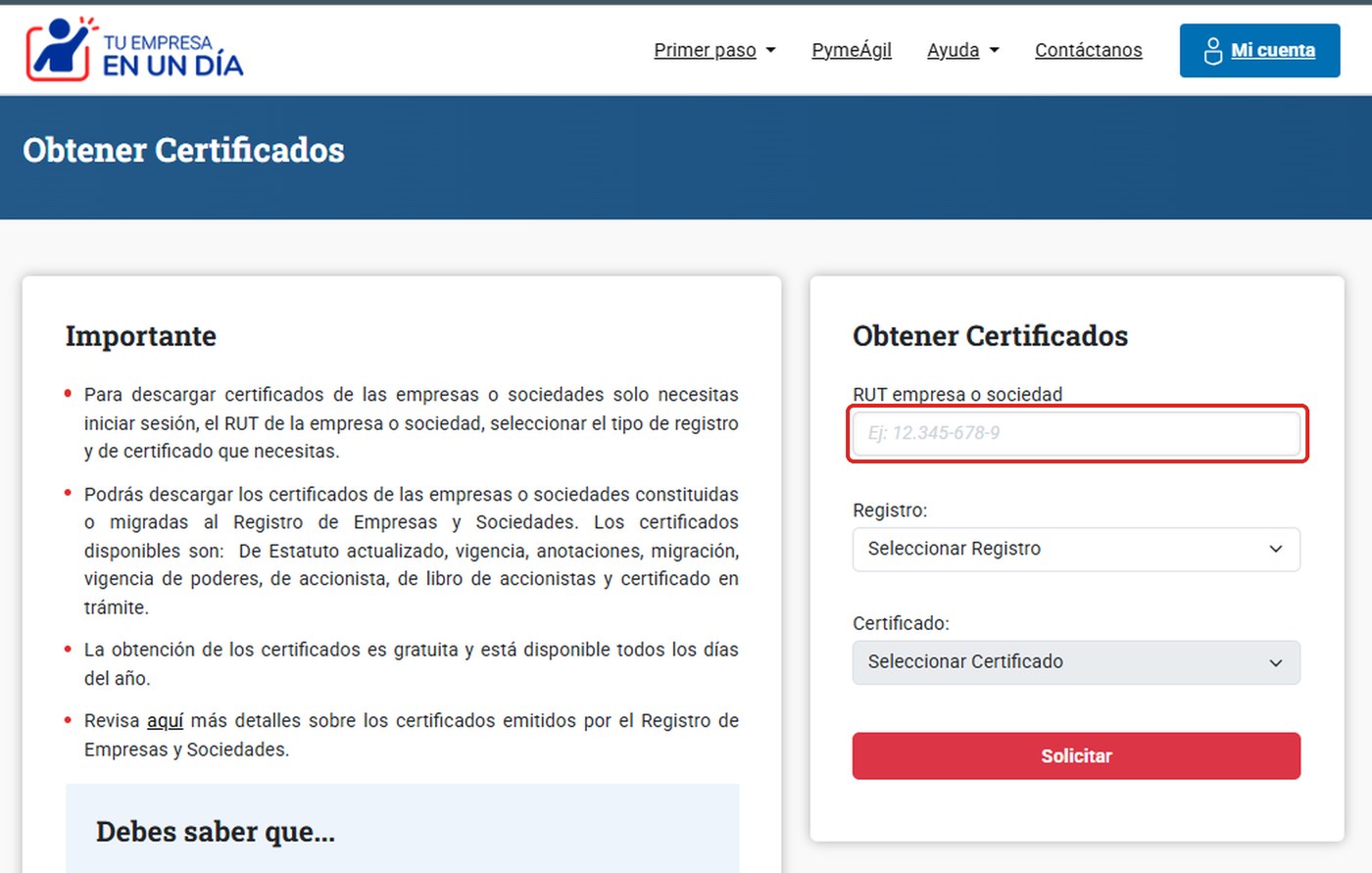
Task: Click the red Solicitar button
Action: point(1076,755)
